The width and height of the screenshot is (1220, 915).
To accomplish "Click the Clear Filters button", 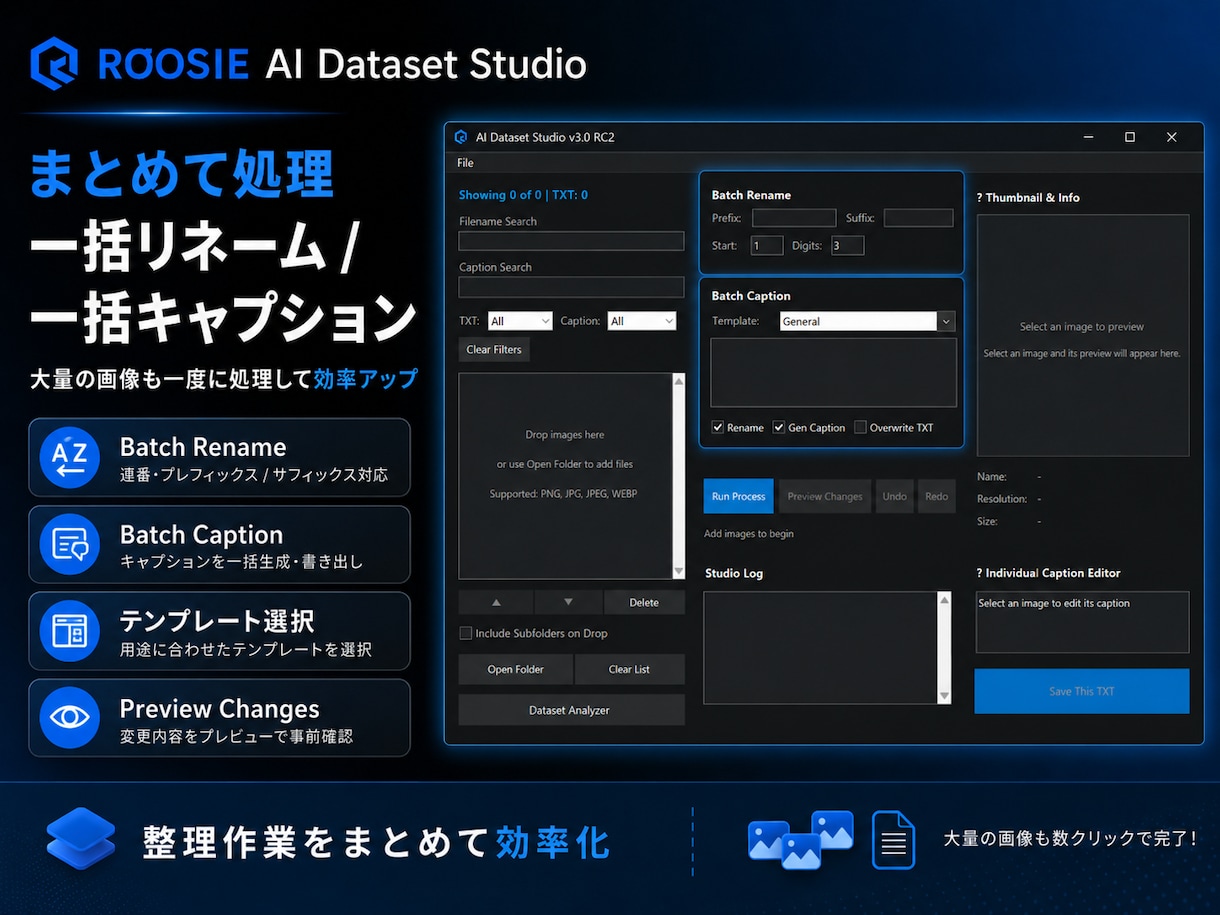I will [494, 350].
